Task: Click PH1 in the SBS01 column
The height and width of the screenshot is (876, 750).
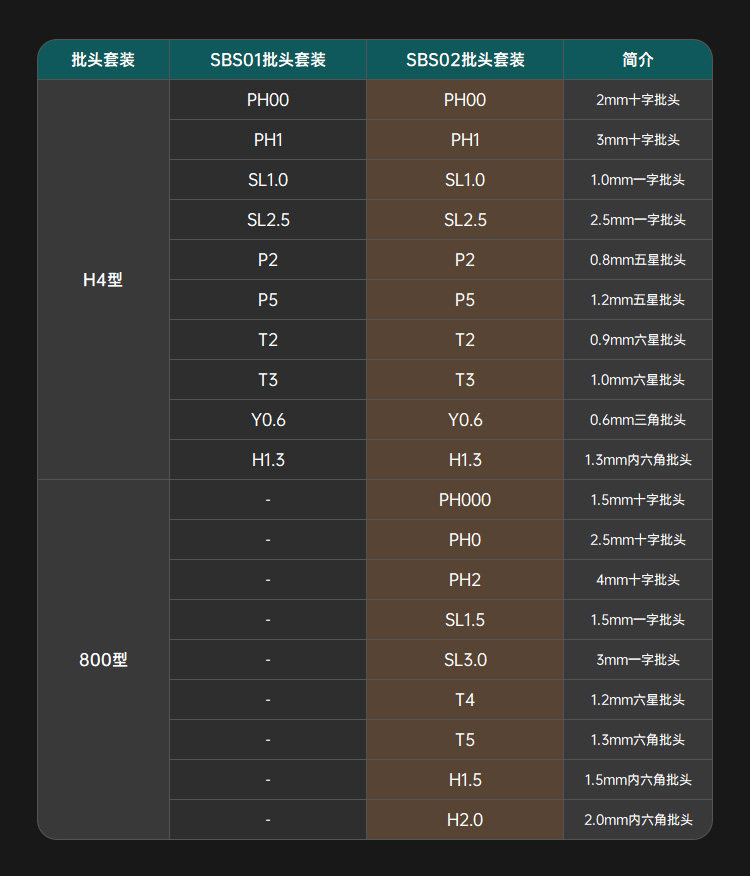Action: (x=268, y=140)
